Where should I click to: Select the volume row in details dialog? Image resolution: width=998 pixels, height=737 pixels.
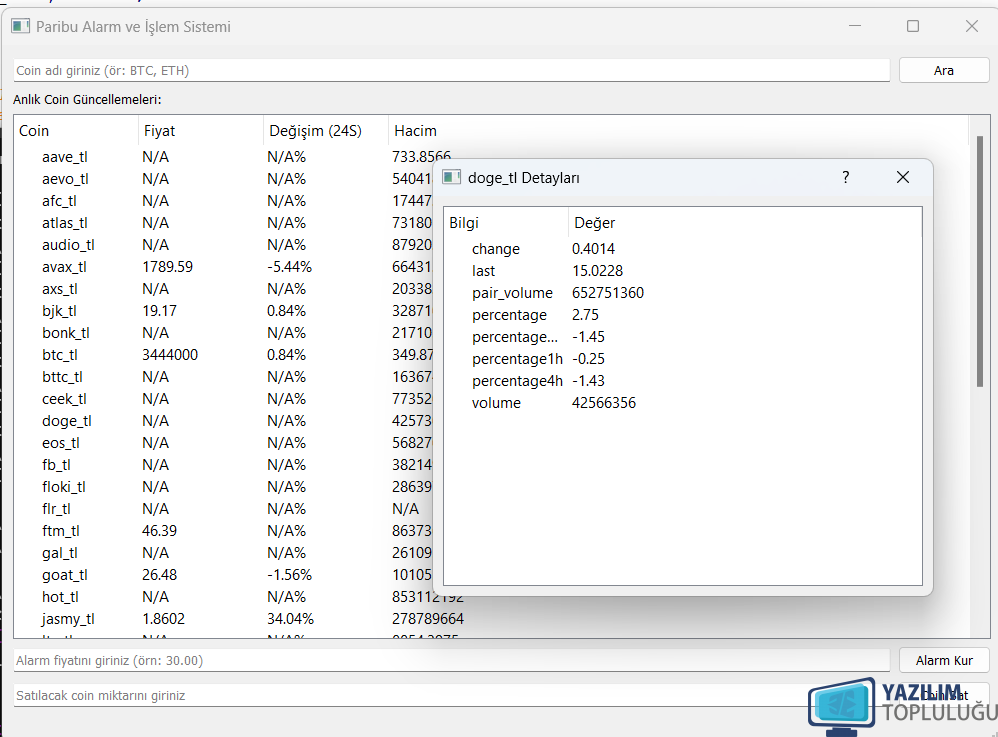click(682, 403)
